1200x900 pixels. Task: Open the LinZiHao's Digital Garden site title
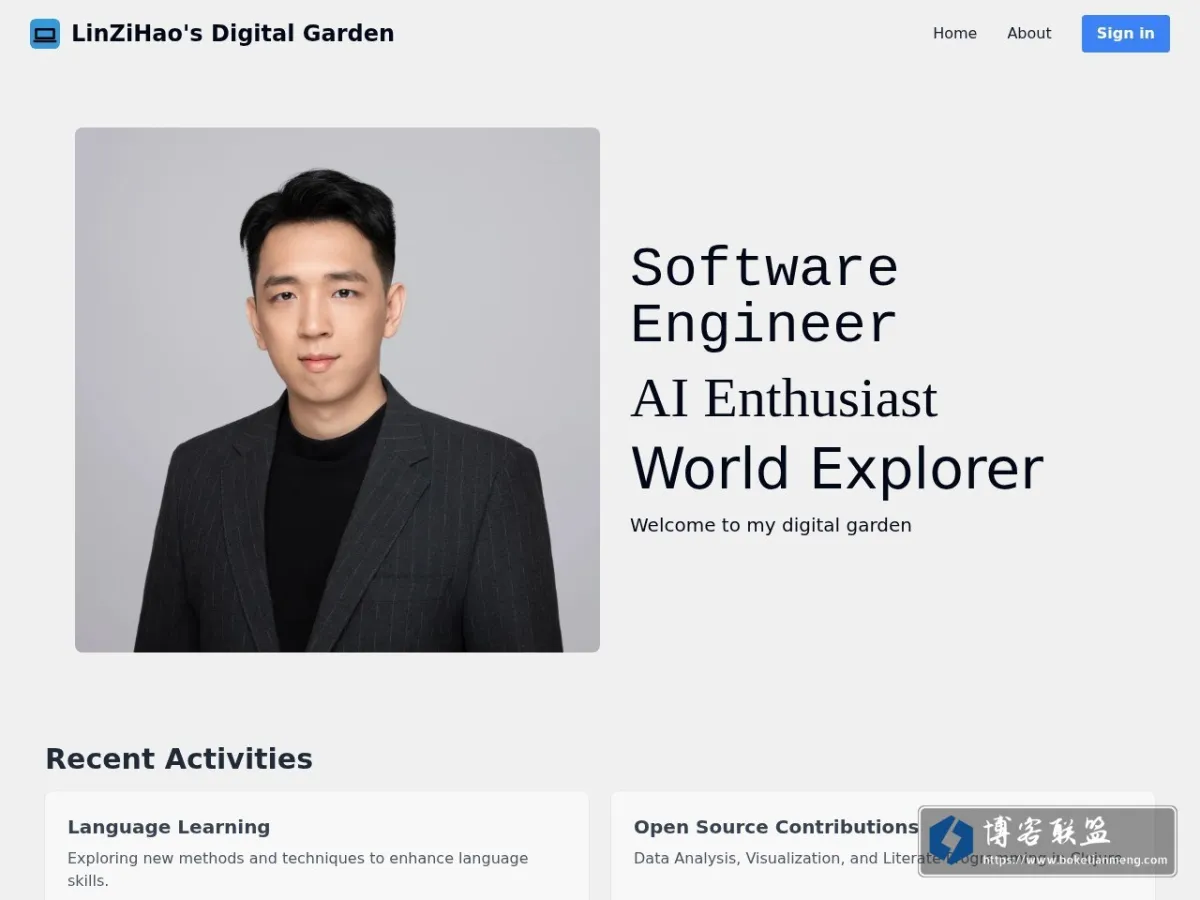tap(233, 34)
